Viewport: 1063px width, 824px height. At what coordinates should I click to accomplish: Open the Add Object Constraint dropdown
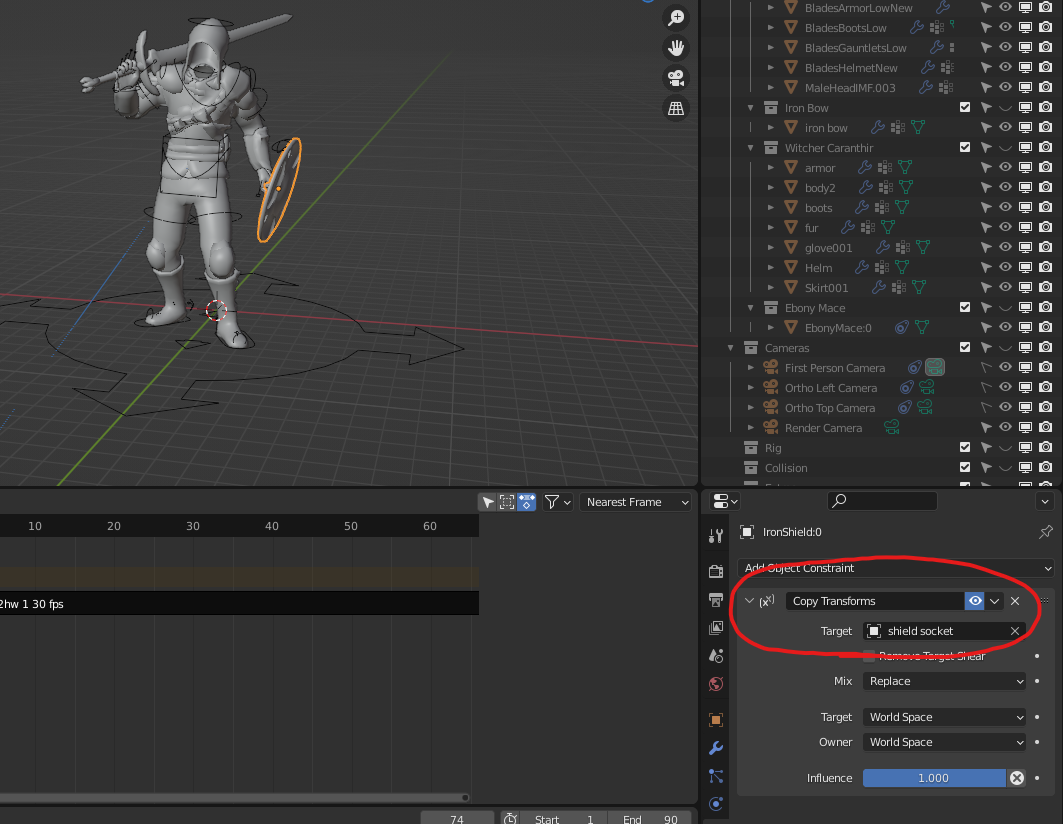896,568
